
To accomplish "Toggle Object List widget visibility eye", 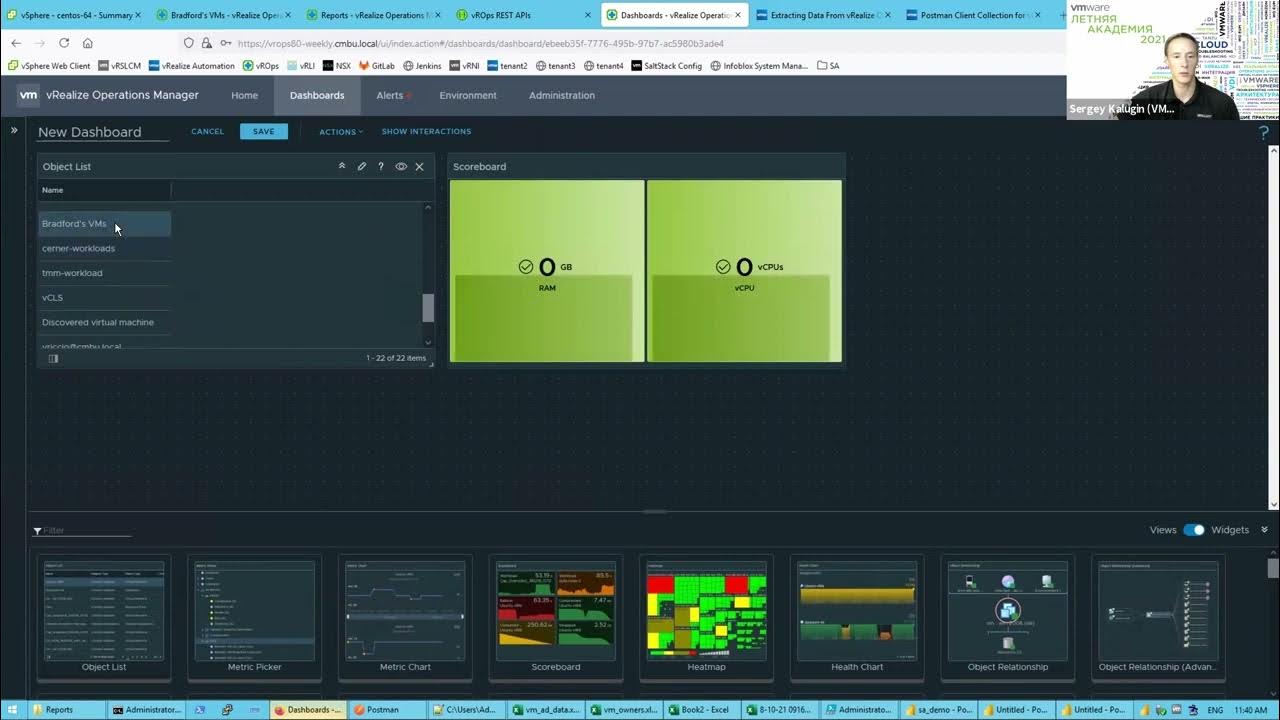I will pyautogui.click(x=401, y=167).
